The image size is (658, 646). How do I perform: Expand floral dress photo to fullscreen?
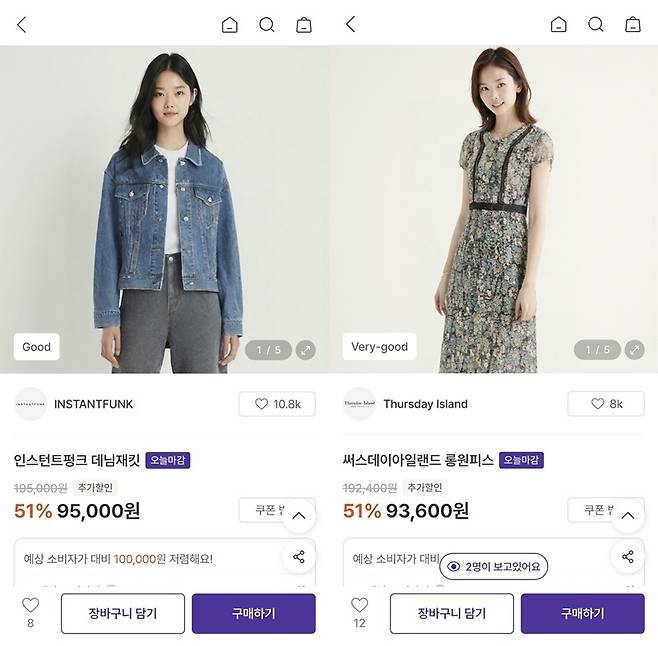[634, 350]
